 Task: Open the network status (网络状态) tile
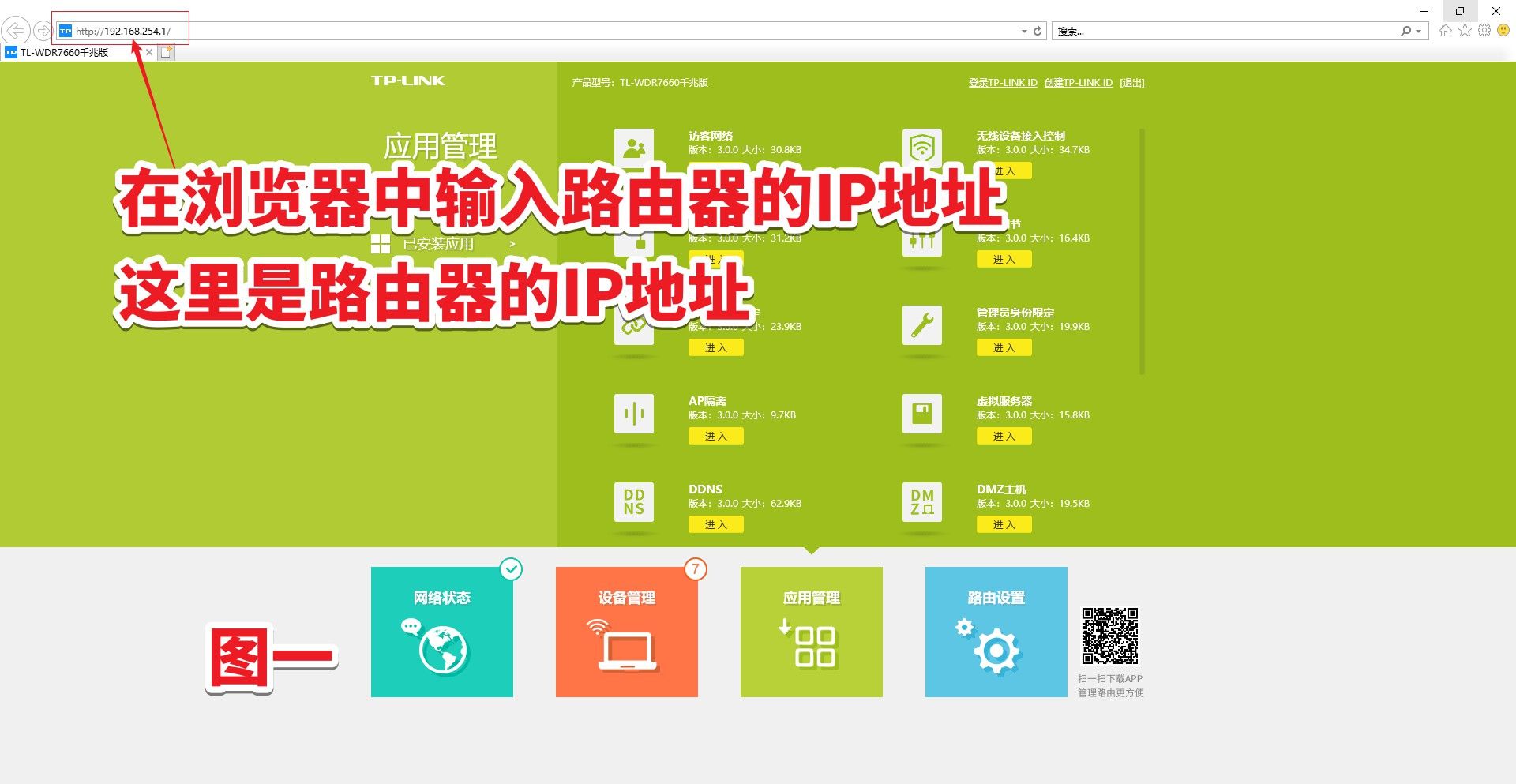click(441, 632)
